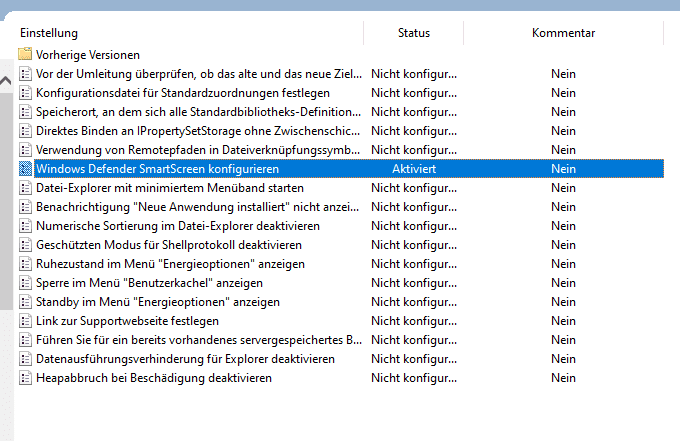Screen dimensions: 680x441
Task: Click the icon for Konfigurationsdatei für Standardzuordnungen
Action: click(x=26, y=93)
